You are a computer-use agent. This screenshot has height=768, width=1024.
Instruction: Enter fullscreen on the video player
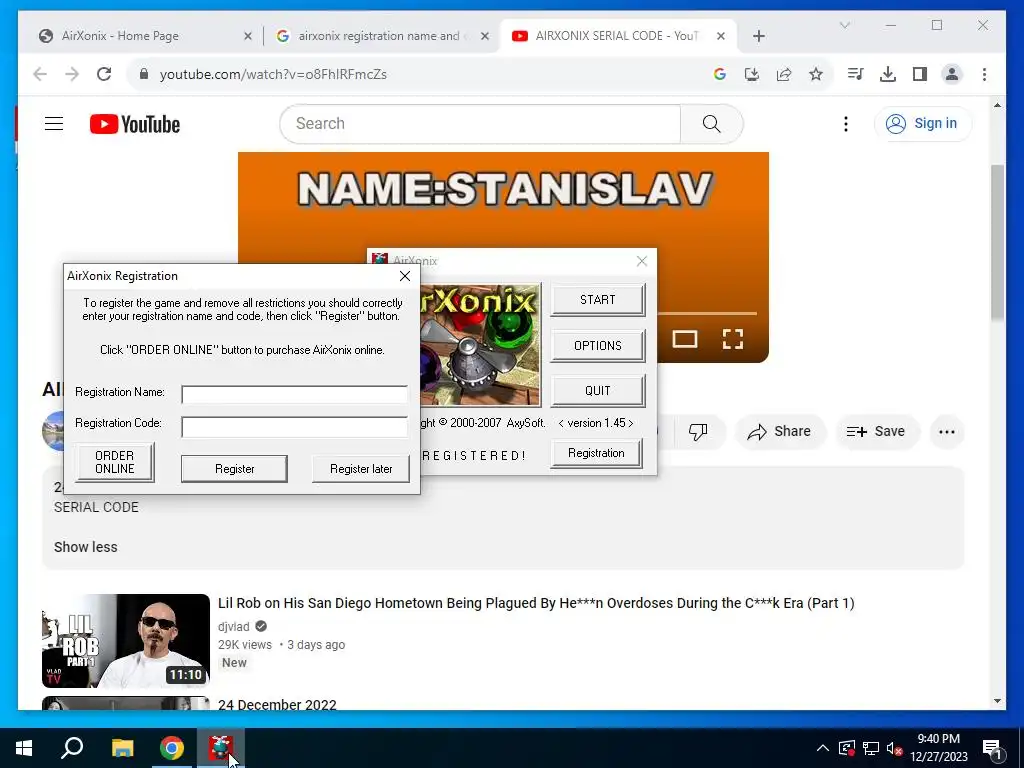(x=733, y=339)
